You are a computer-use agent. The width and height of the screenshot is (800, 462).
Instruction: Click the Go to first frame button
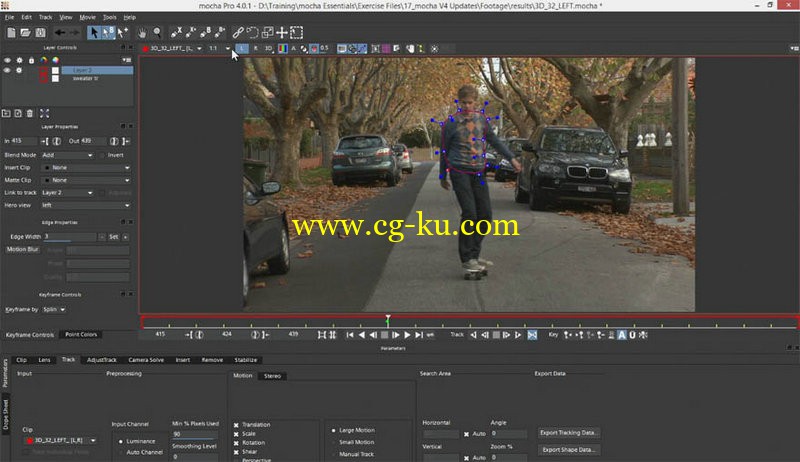350,335
